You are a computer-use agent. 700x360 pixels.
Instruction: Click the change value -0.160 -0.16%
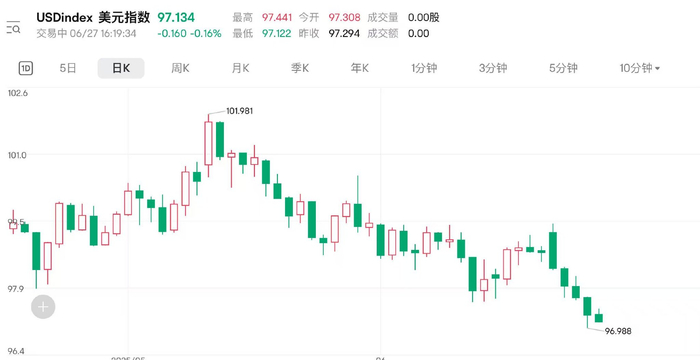click(x=189, y=33)
